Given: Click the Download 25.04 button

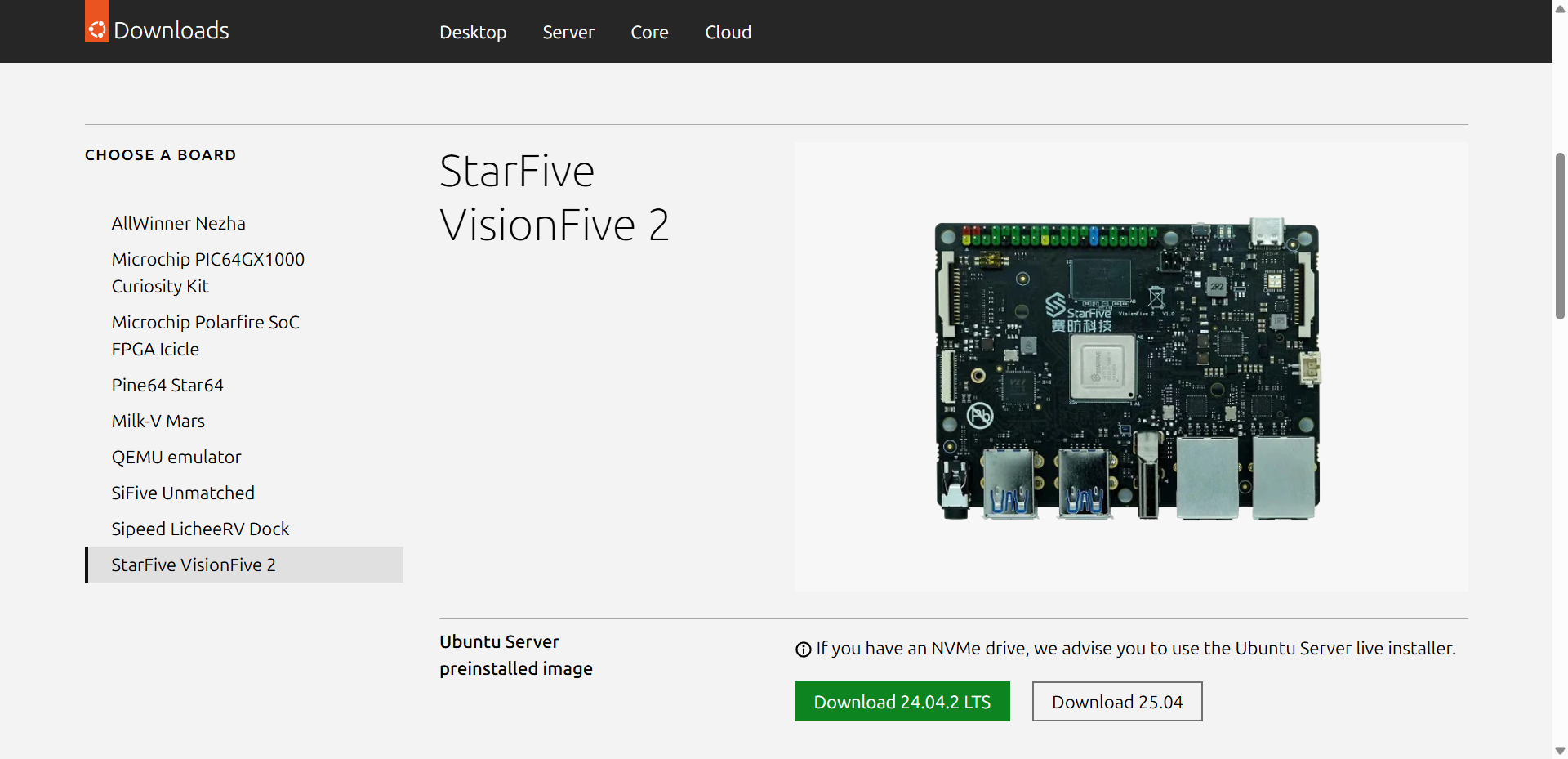Looking at the screenshot, I should pos(1117,701).
